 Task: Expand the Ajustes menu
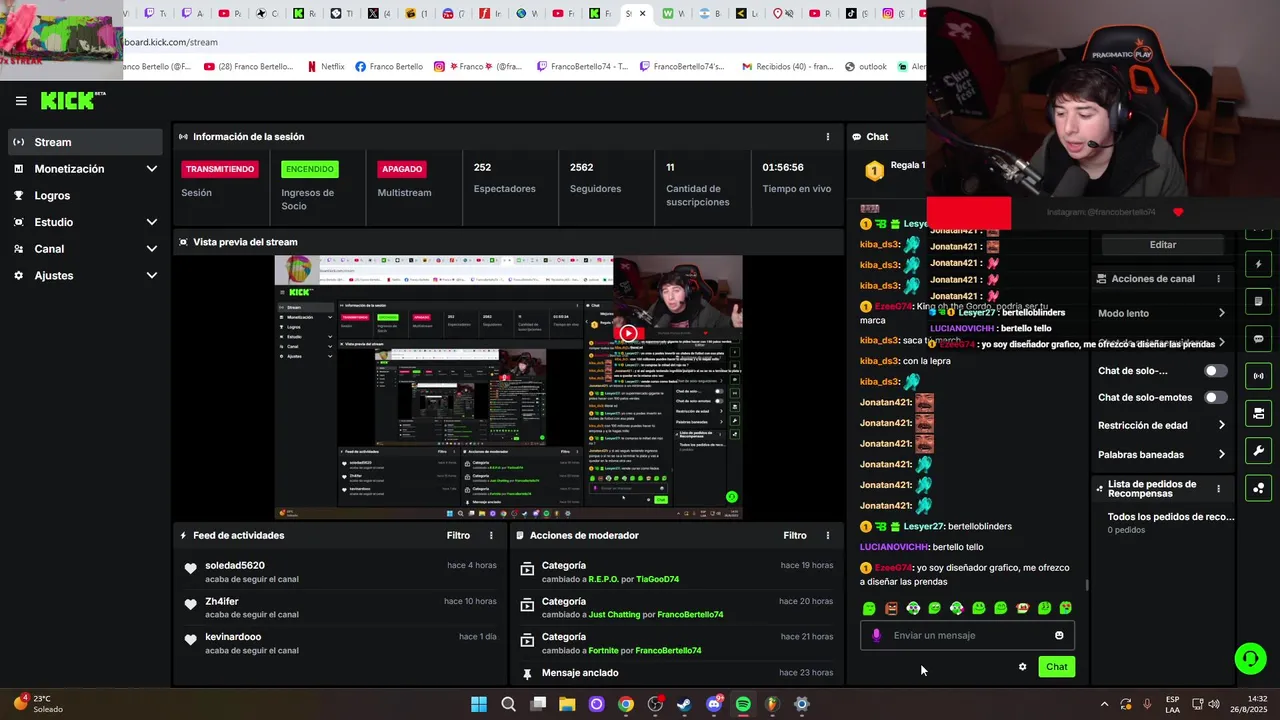84,276
